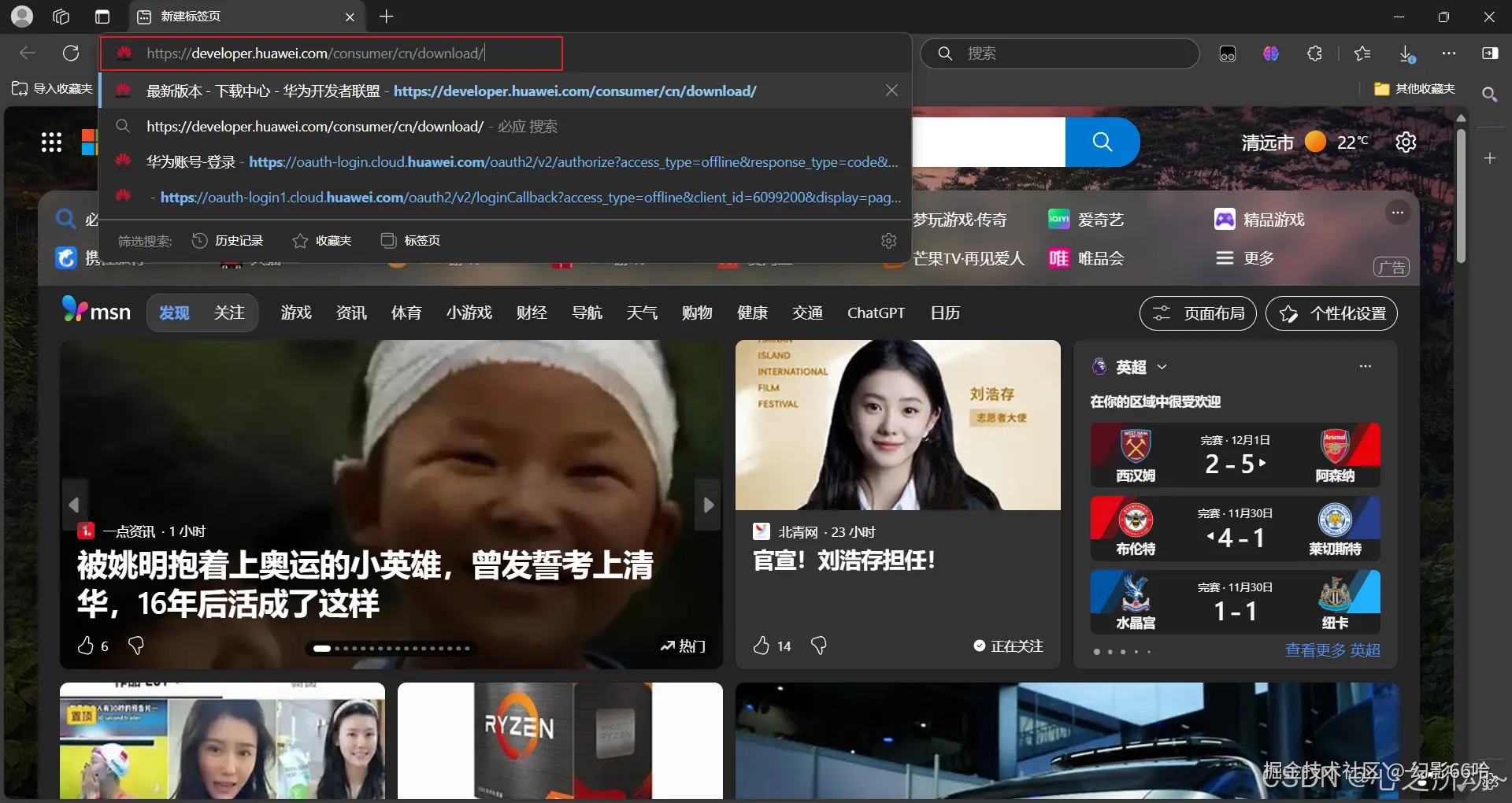Filter suggestions by 收藏夹

(321, 241)
